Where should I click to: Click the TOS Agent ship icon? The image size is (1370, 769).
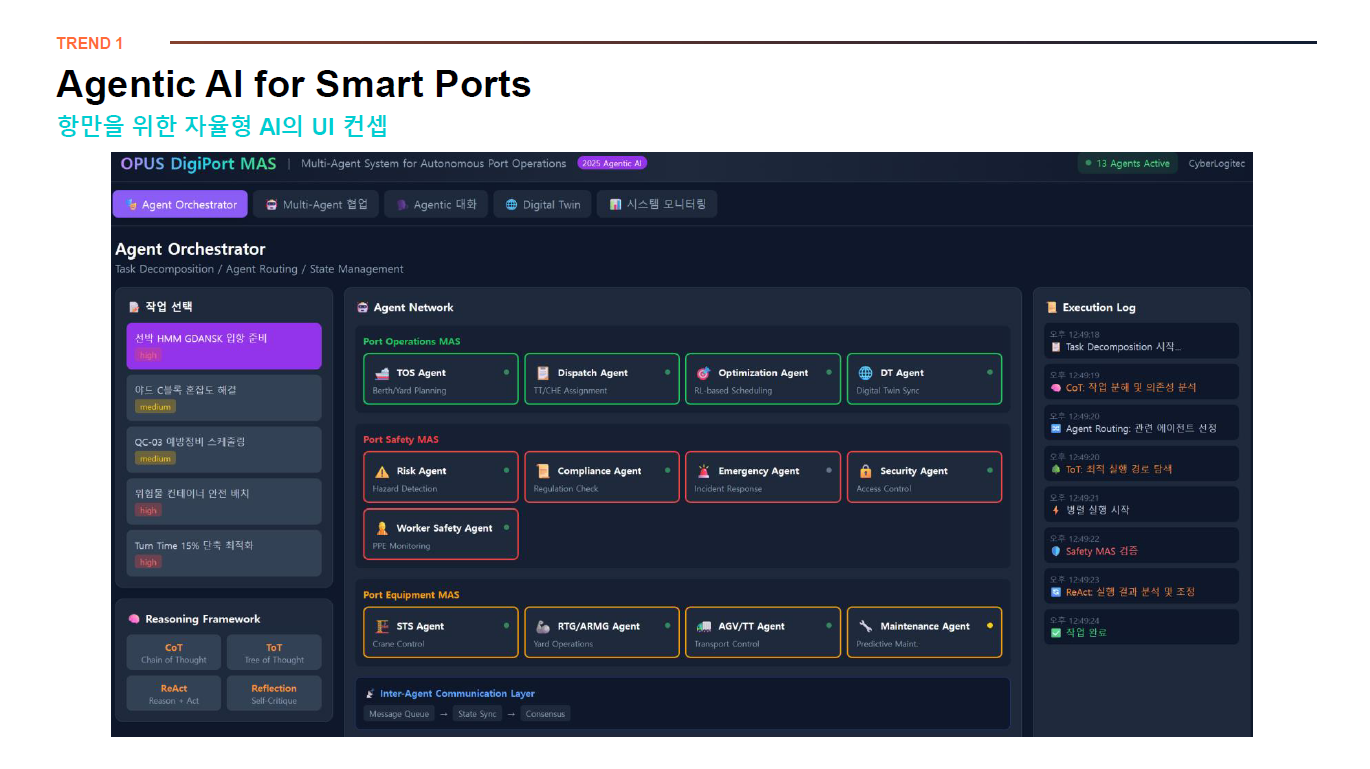381,373
